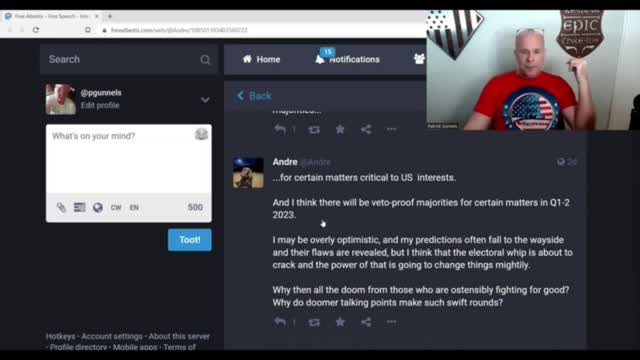The width and height of the screenshot is (640, 360).
Task: Add a poll with the list icon
Action: coord(80,207)
